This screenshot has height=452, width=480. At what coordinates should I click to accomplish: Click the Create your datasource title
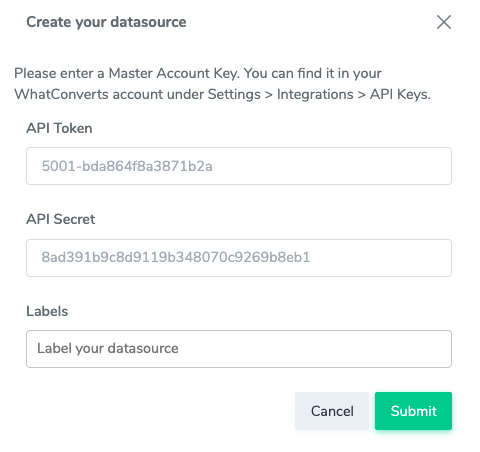(106, 22)
